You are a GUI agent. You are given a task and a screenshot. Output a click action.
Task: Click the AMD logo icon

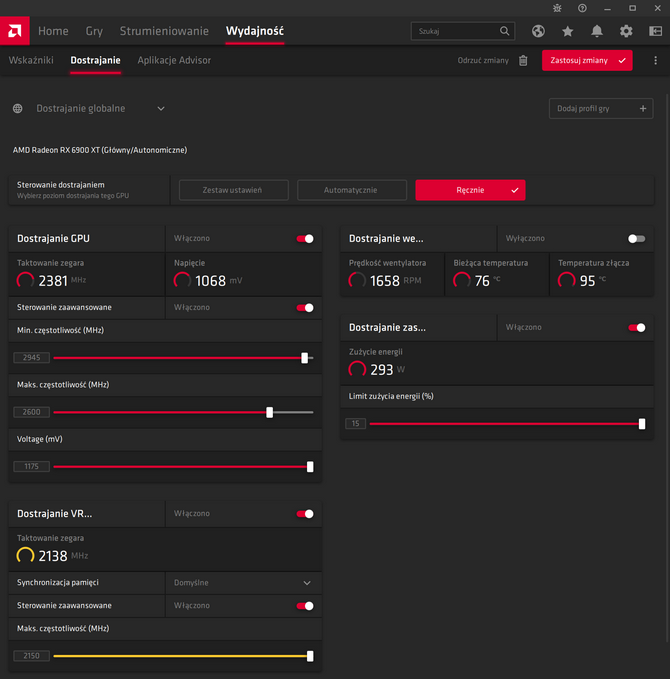tap(15, 31)
